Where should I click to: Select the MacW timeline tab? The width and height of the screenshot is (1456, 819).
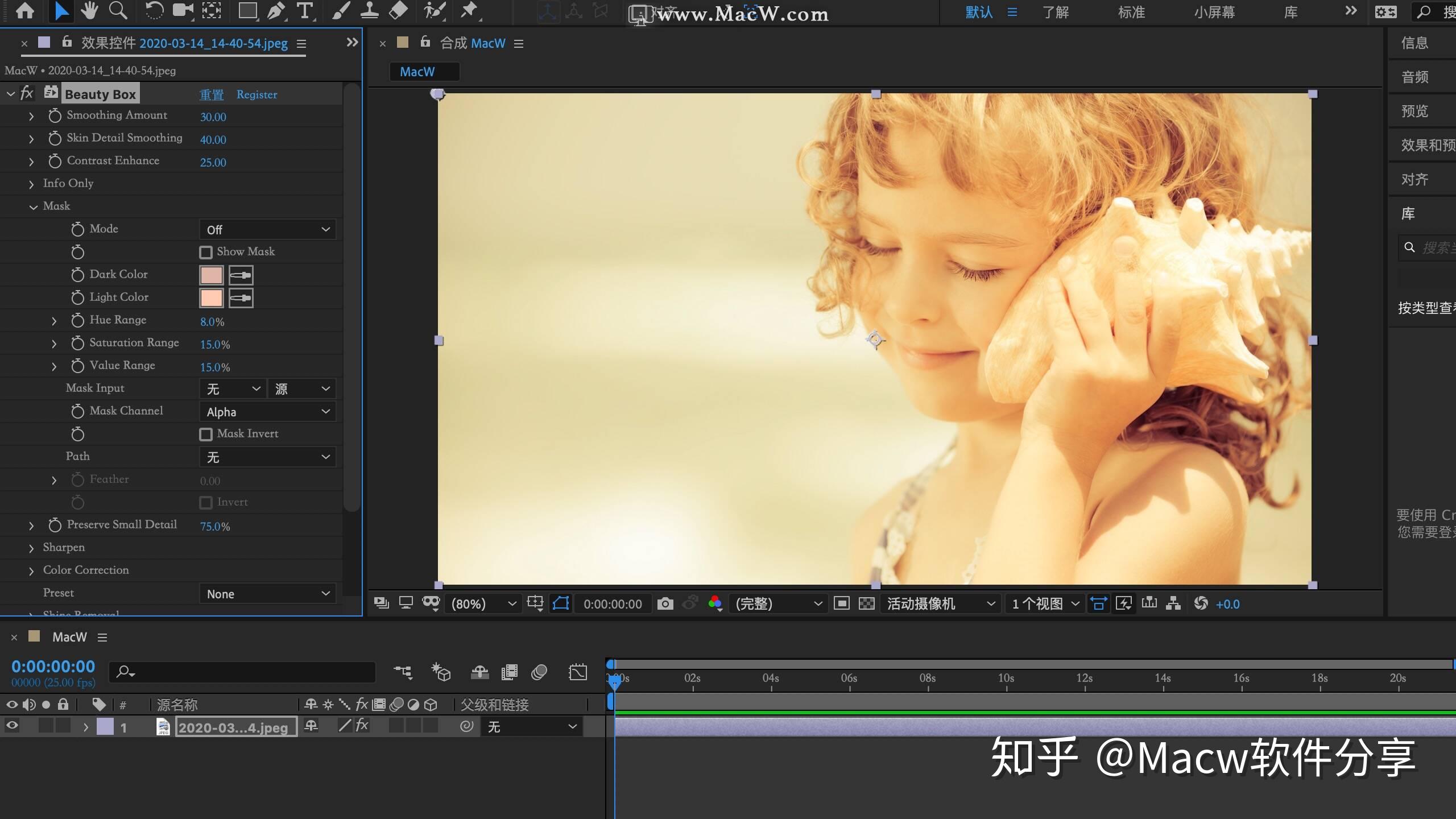pos(69,636)
